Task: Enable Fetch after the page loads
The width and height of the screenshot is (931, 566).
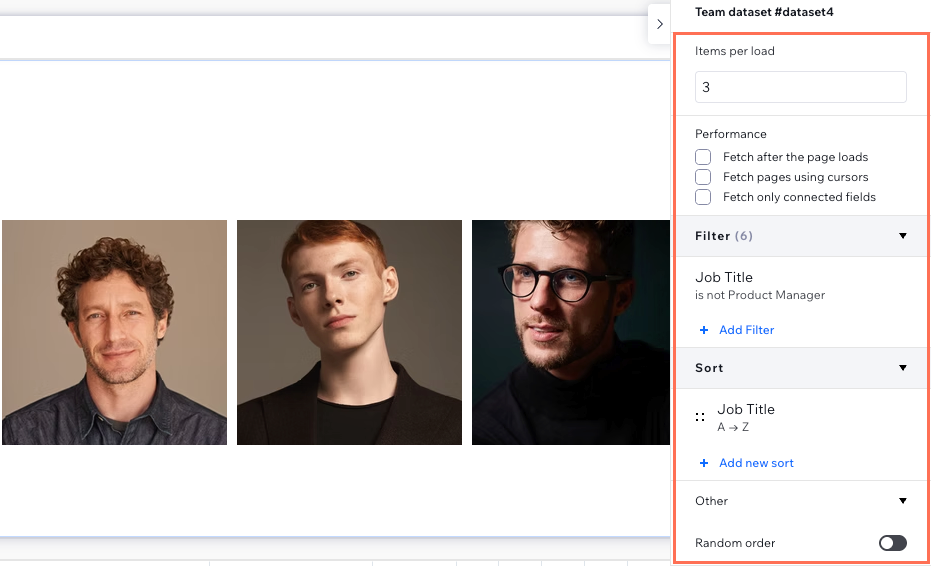Action: point(703,157)
